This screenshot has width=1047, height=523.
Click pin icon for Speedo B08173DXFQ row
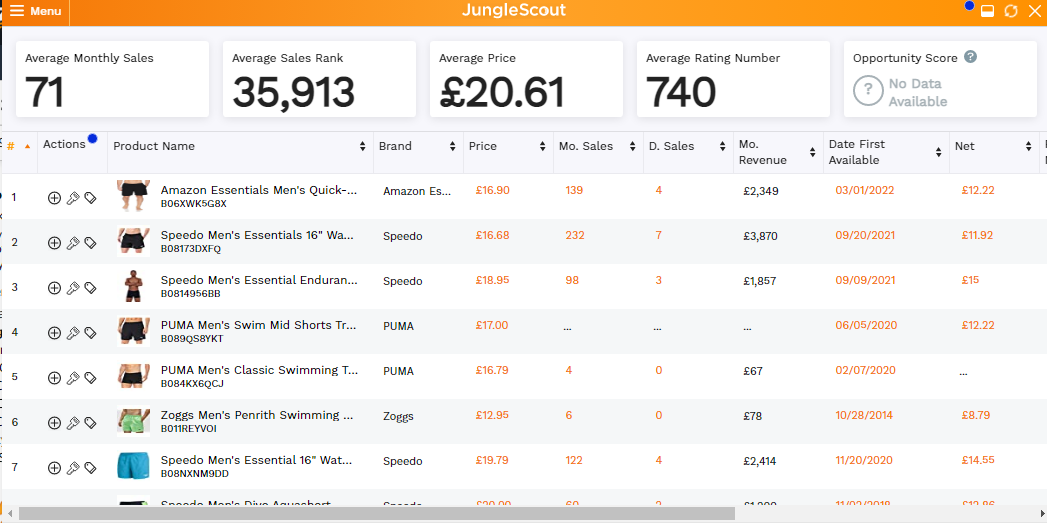pos(73,242)
